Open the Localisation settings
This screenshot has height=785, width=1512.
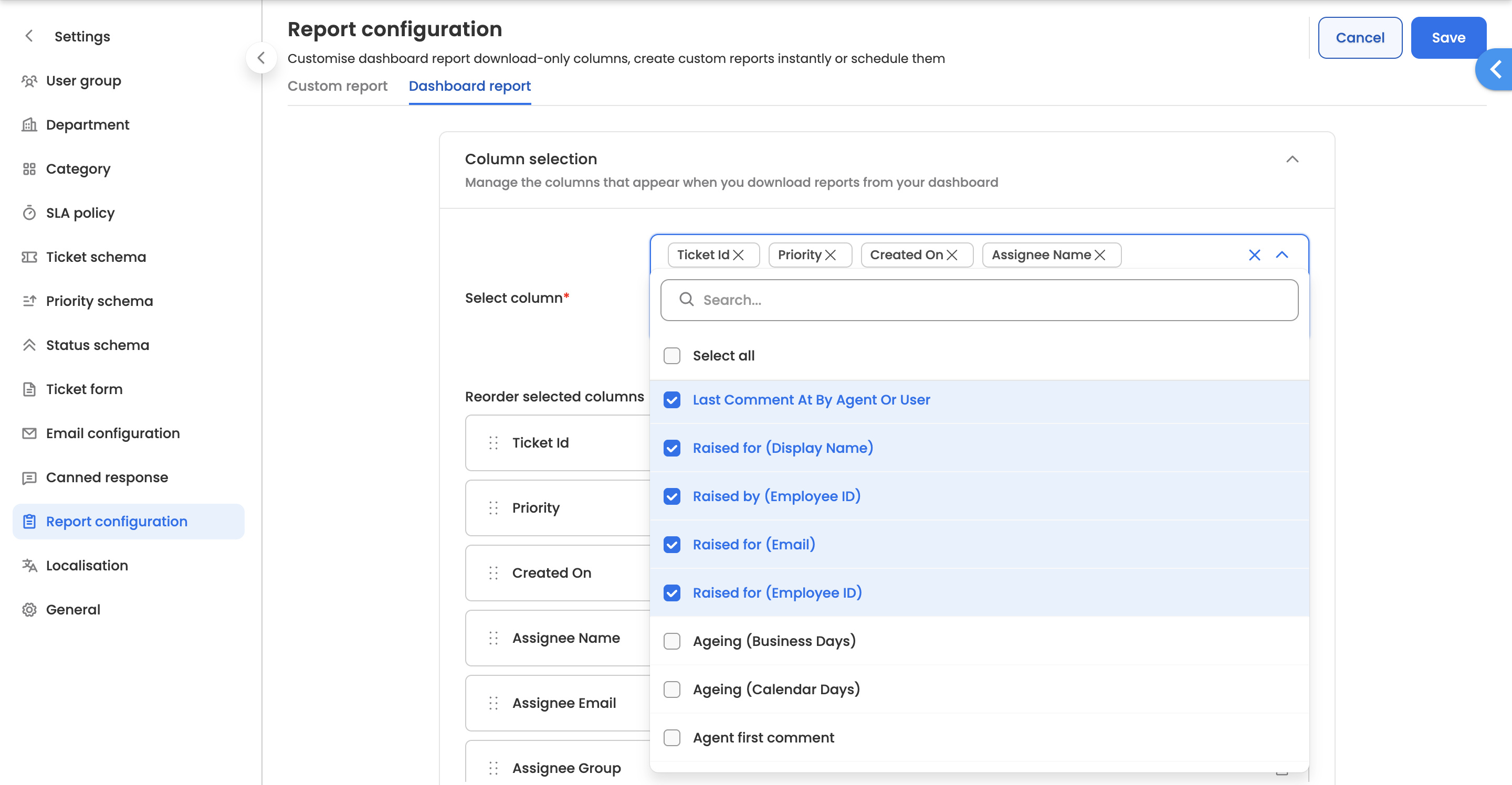(x=87, y=565)
